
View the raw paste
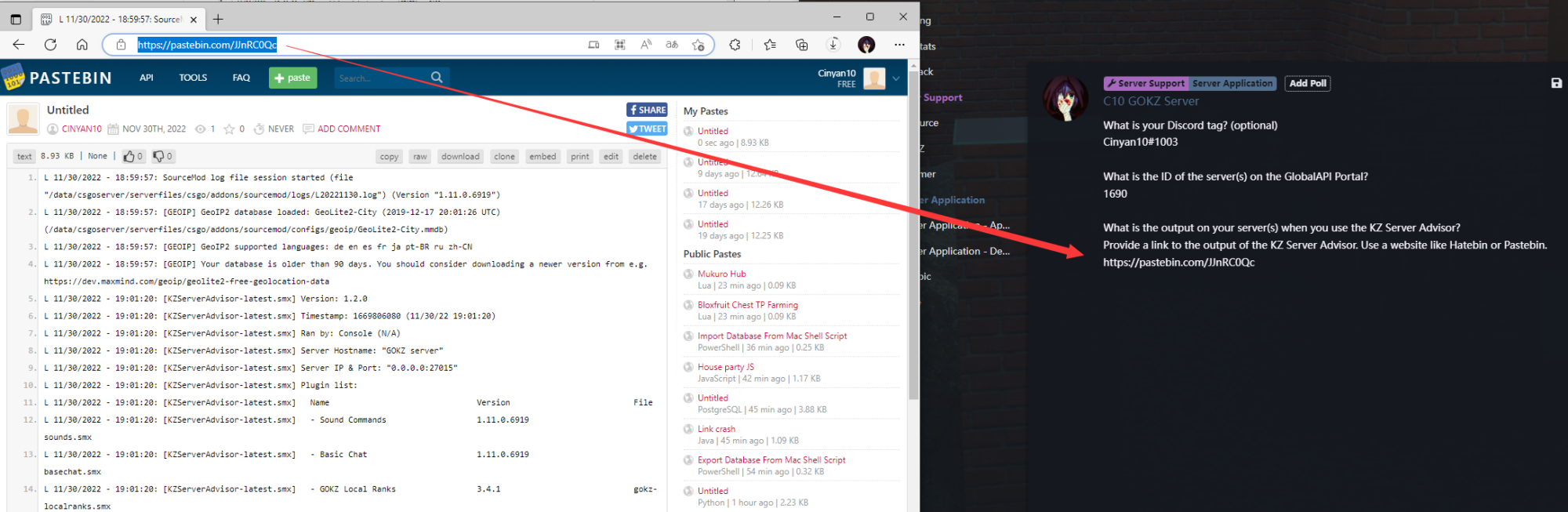420,156
